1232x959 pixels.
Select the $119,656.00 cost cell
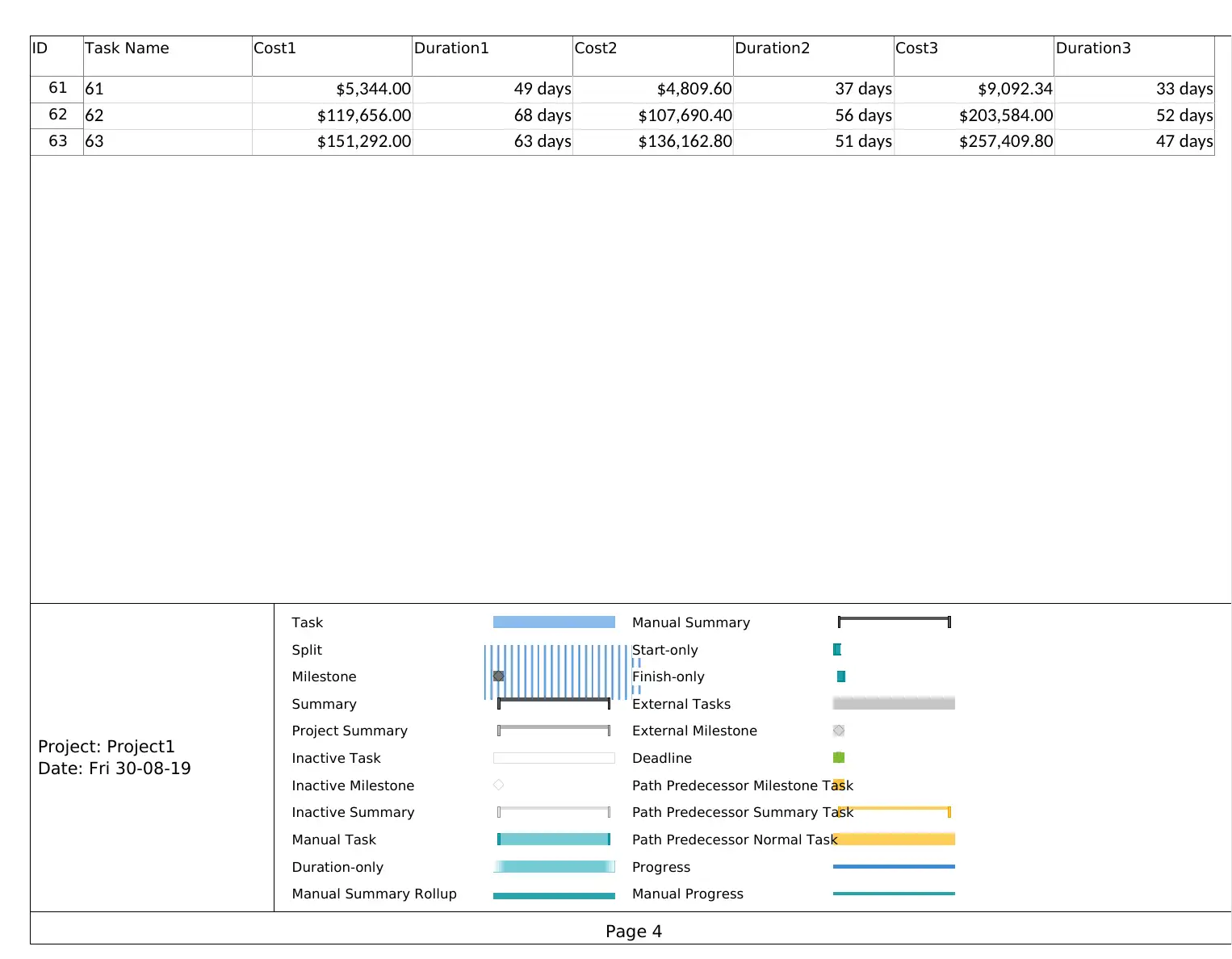[332, 115]
